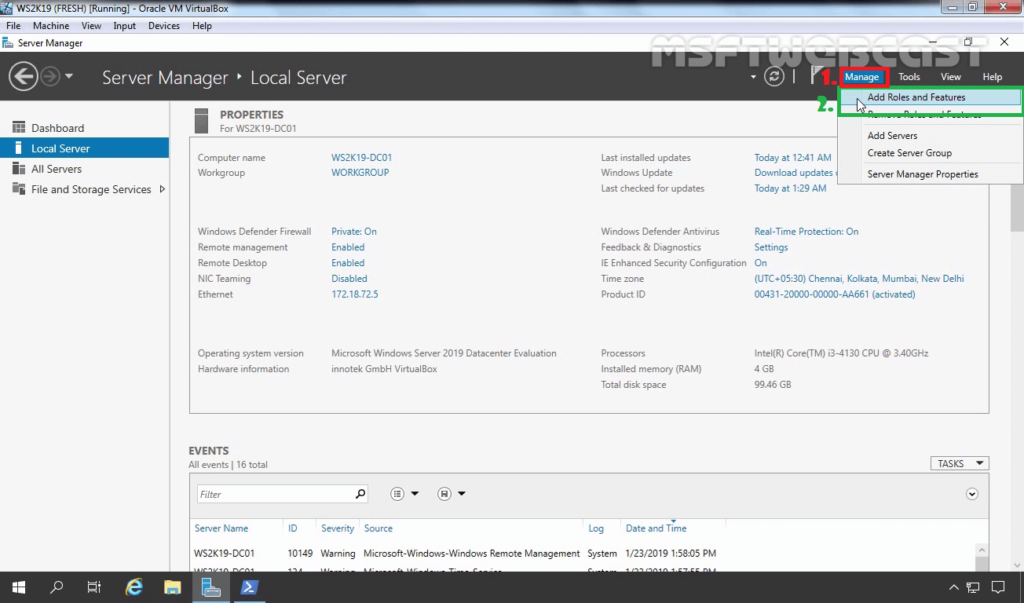Open the filter criteria list dropdown
This screenshot has height=603, width=1024.
click(404, 494)
